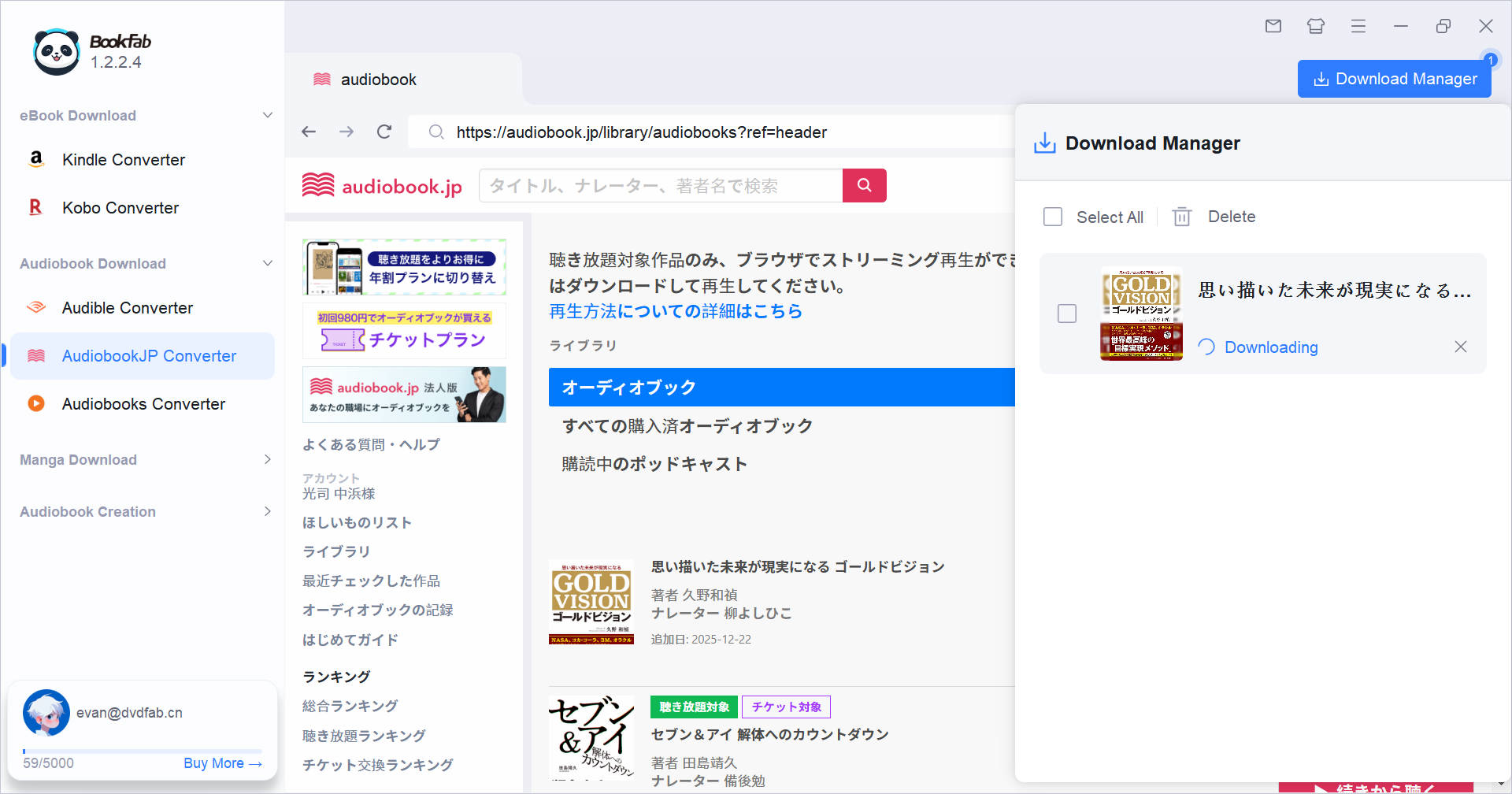Viewport: 1512px width, 794px height.
Task: Expand the Manga Download section
Action: 268,459
